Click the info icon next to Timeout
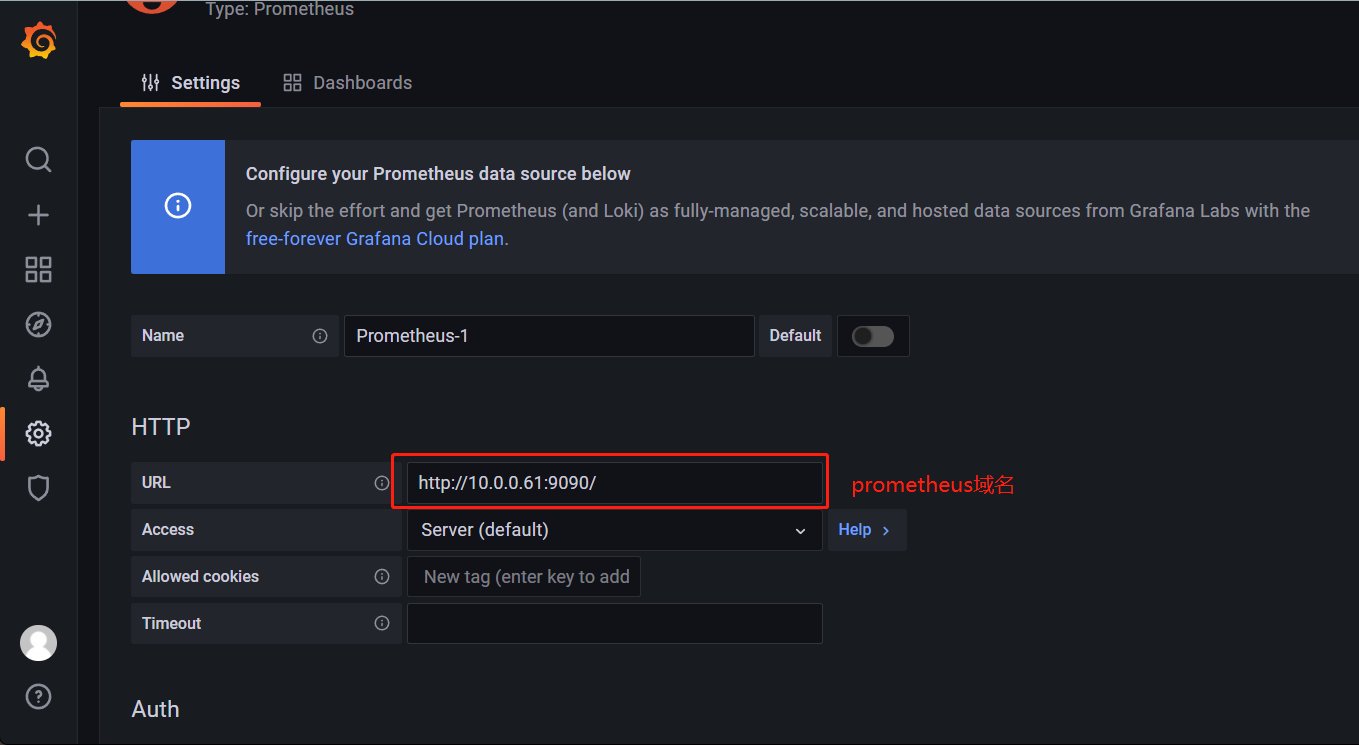The width and height of the screenshot is (1359, 745). [382, 624]
